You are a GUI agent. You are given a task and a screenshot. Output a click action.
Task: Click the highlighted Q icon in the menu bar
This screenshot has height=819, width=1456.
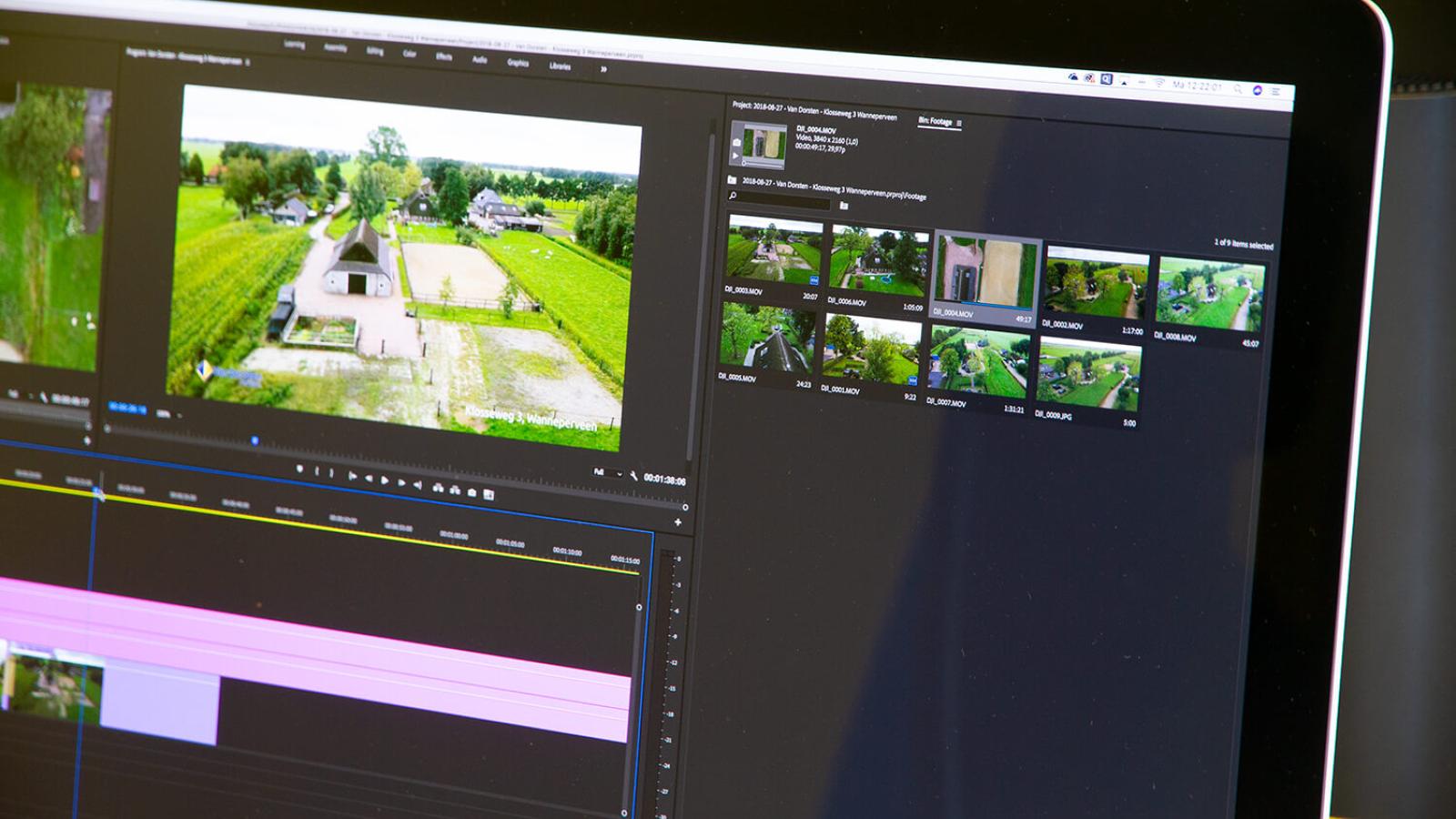pos(1107,79)
